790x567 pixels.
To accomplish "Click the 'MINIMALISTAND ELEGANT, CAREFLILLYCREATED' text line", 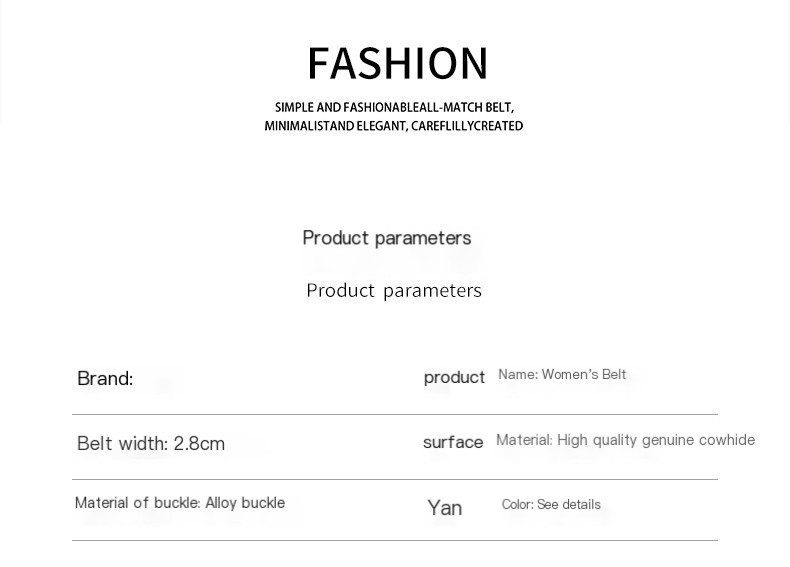I will coord(394,126).
